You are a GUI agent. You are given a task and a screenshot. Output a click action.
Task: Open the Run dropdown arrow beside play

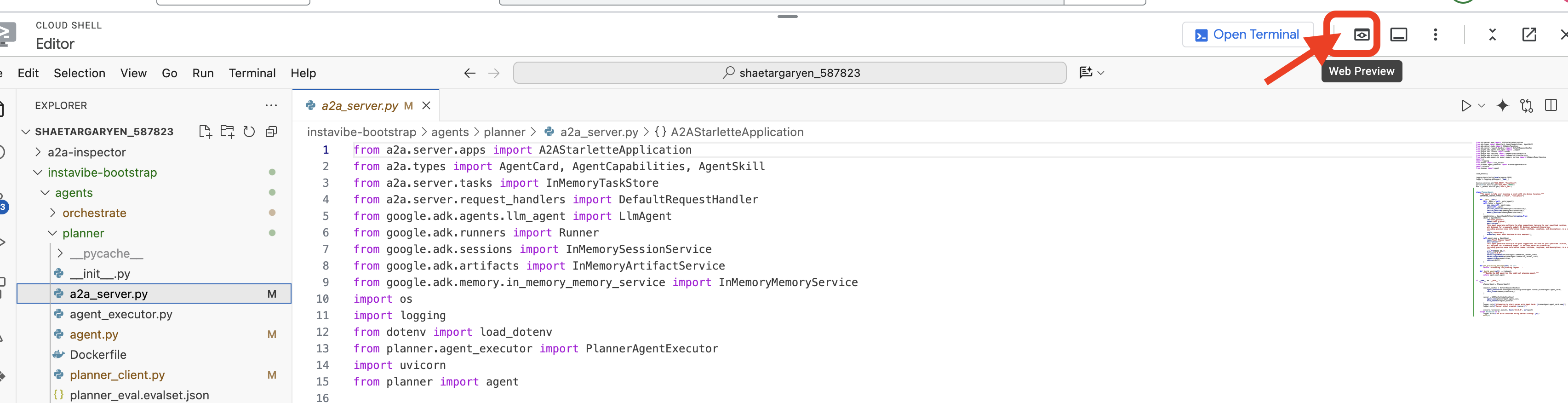(1481, 106)
